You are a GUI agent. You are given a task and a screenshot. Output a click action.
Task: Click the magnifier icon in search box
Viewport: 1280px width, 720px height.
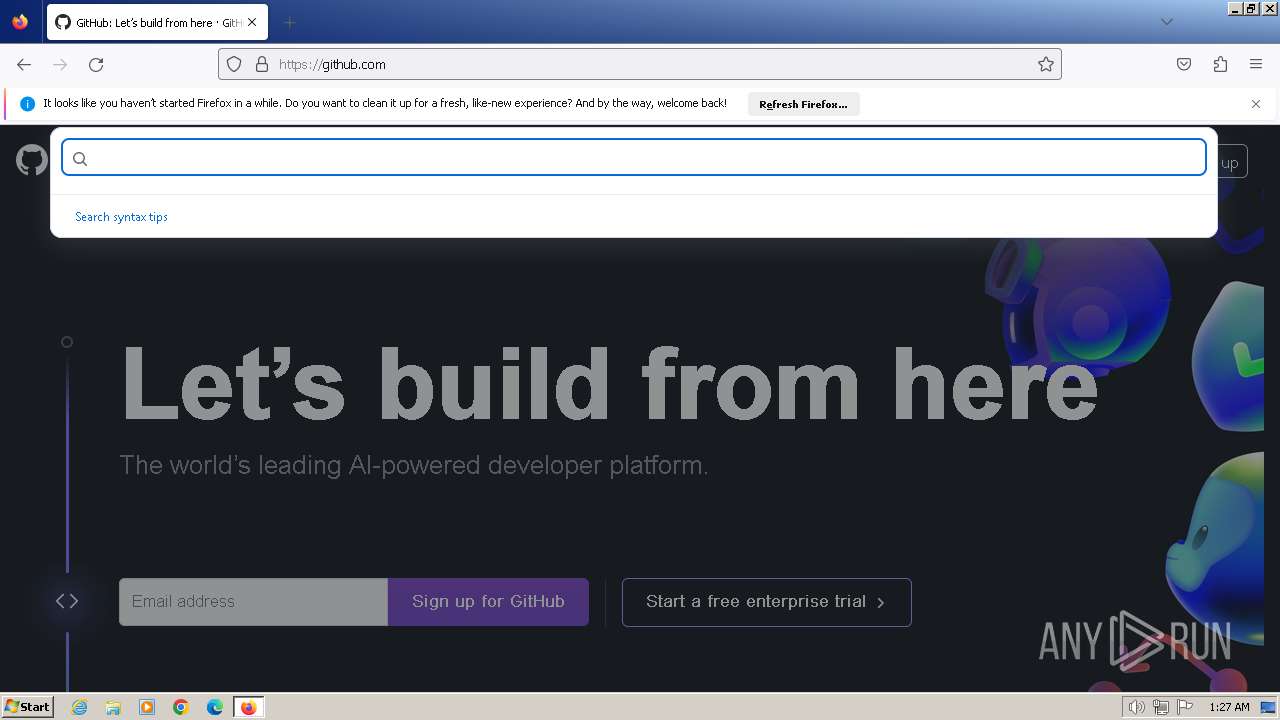(x=80, y=158)
